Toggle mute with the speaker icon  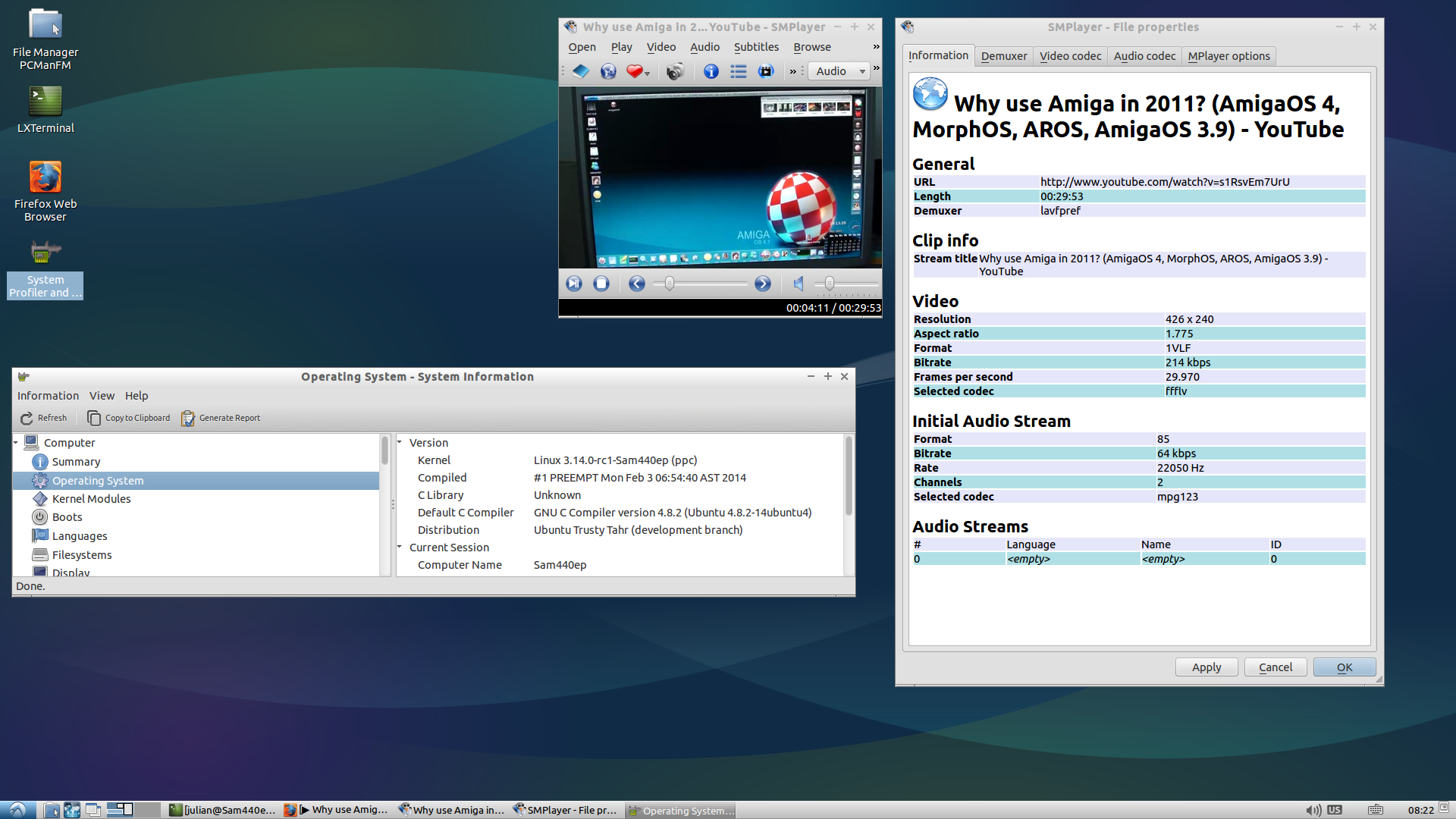click(x=799, y=284)
